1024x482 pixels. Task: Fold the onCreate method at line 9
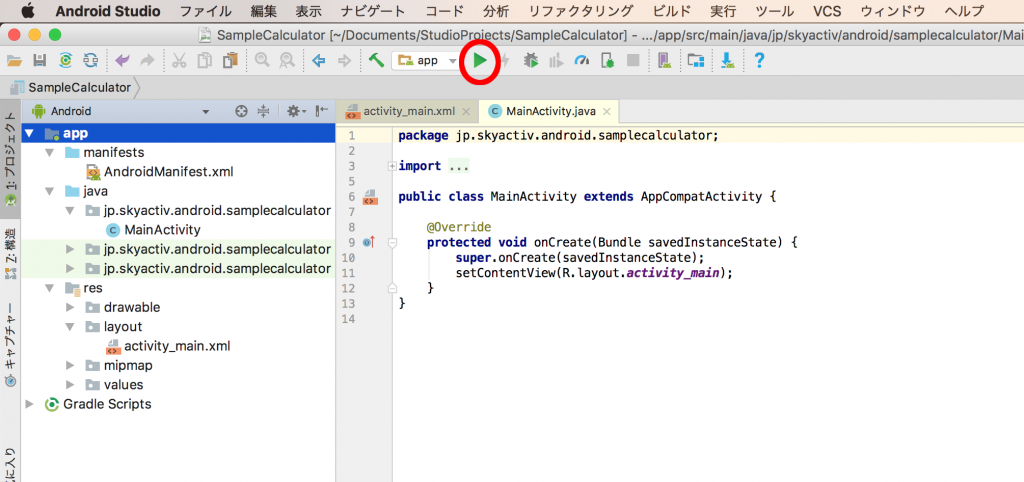point(392,242)
